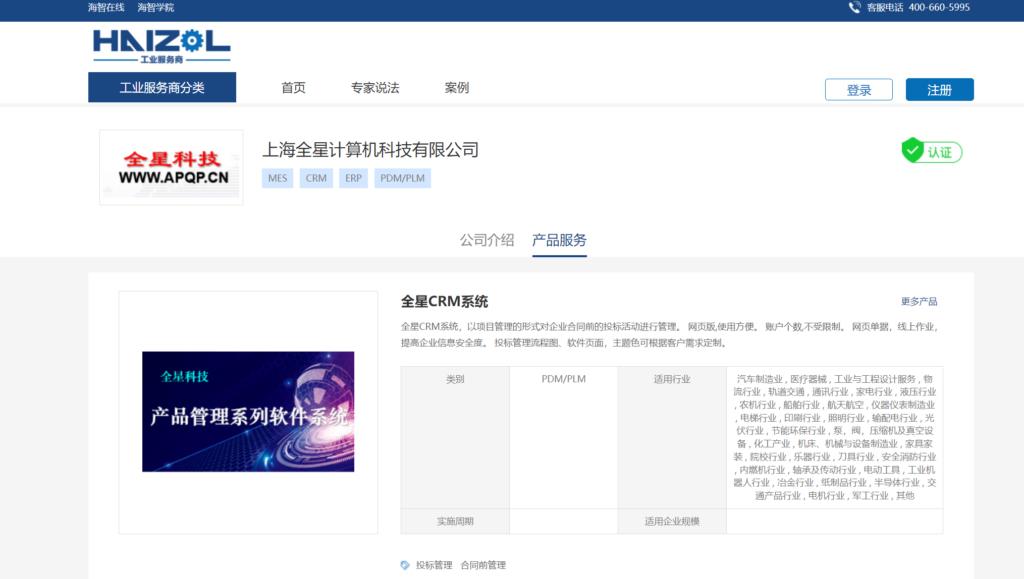
Task: Click the 全星CRM系统 product title
Action: (444, 302)
